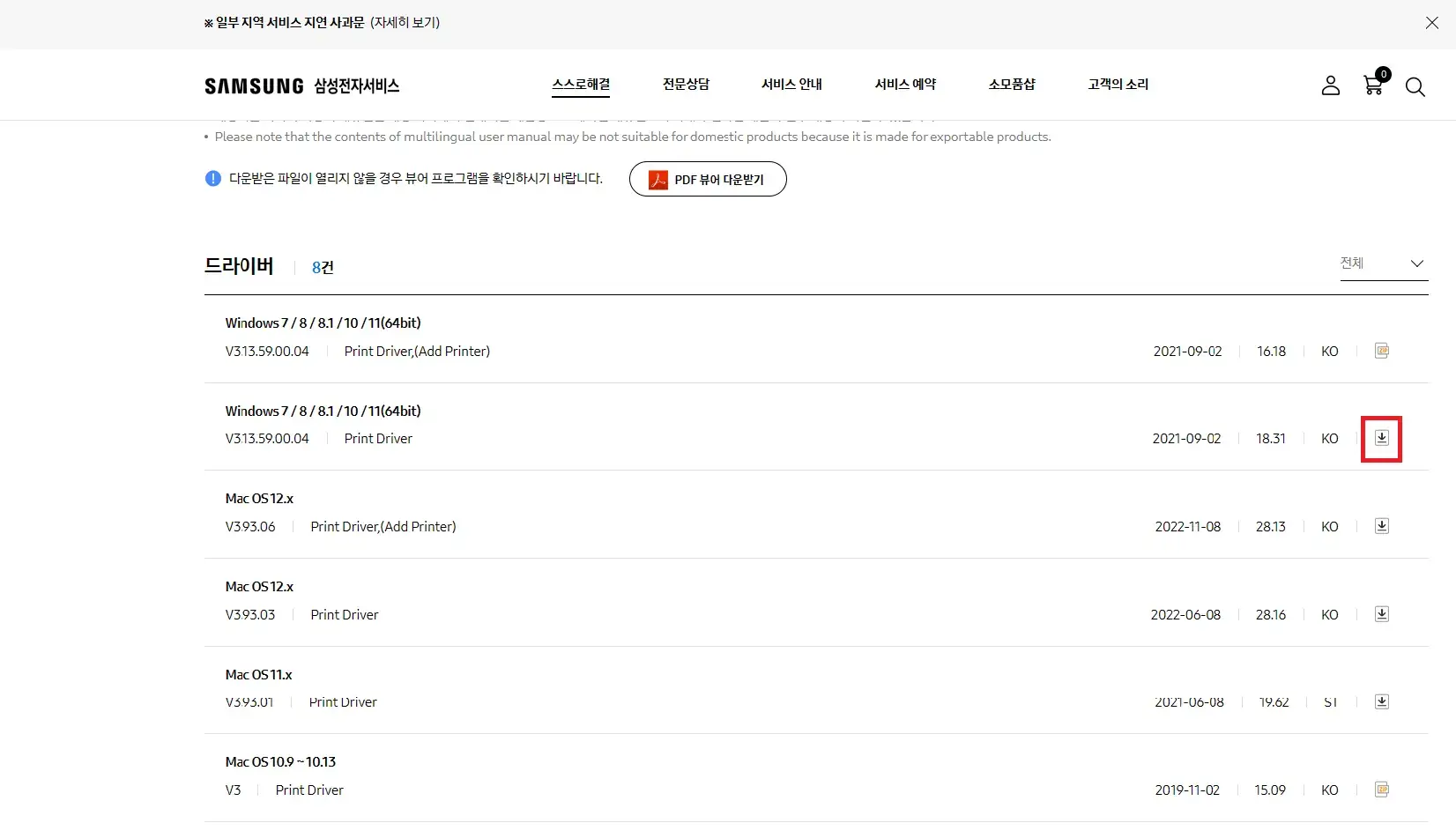This screenshot has width=1456, height=838.
Task: Open the account login icon
Action: tap(1330, 85)
